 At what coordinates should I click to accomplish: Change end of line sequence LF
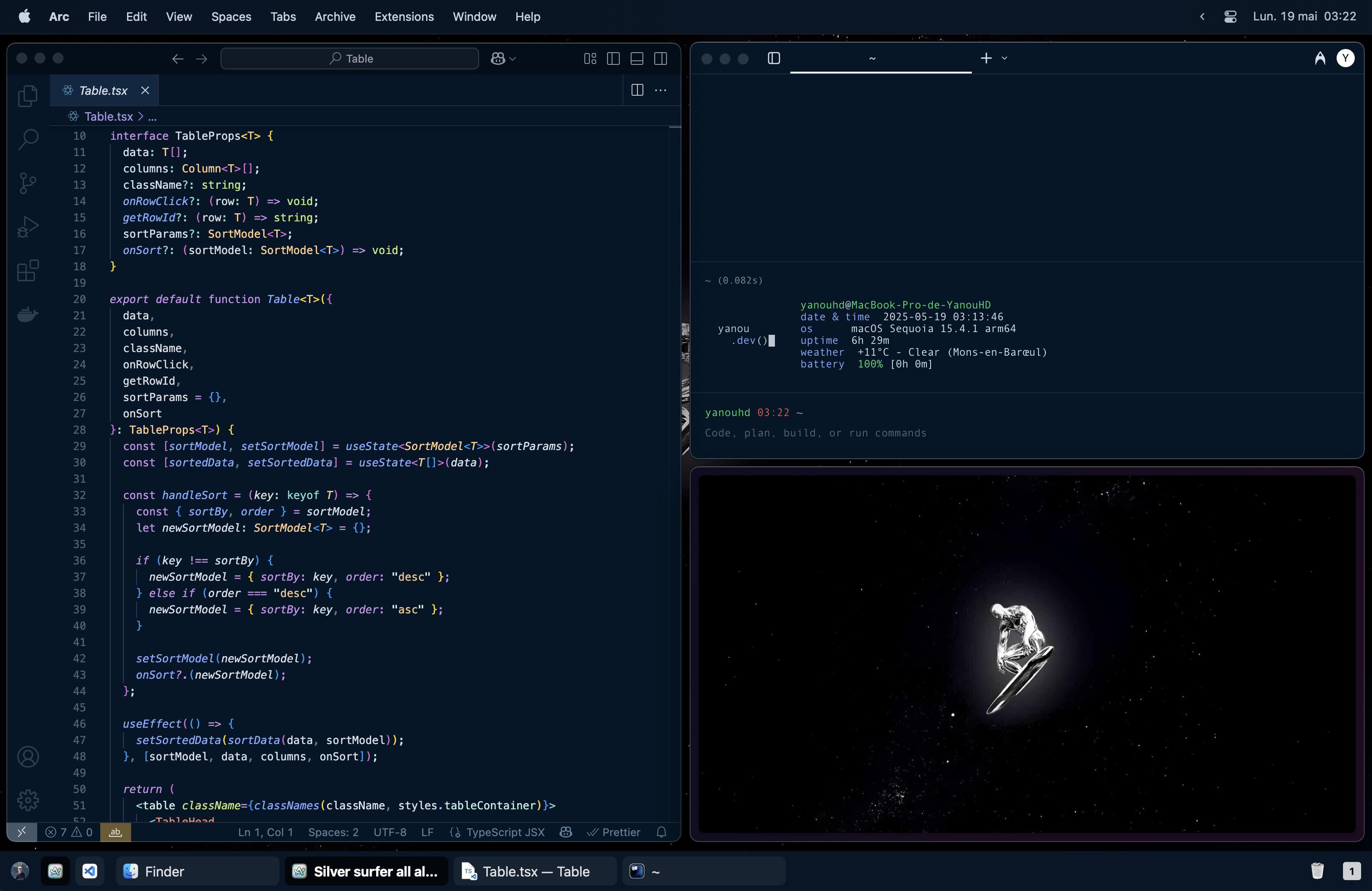pyautogui.click(x=427, y=832)
